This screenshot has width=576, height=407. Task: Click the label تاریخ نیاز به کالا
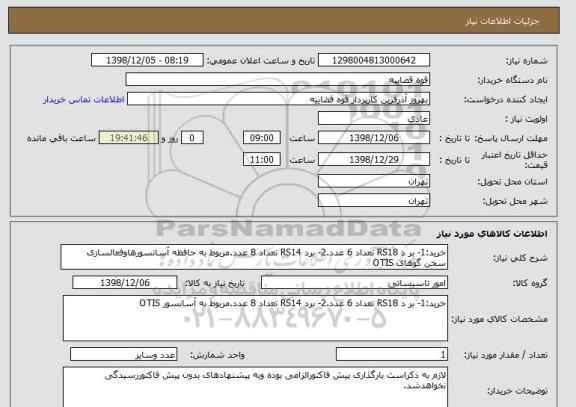tap(214, 283)
